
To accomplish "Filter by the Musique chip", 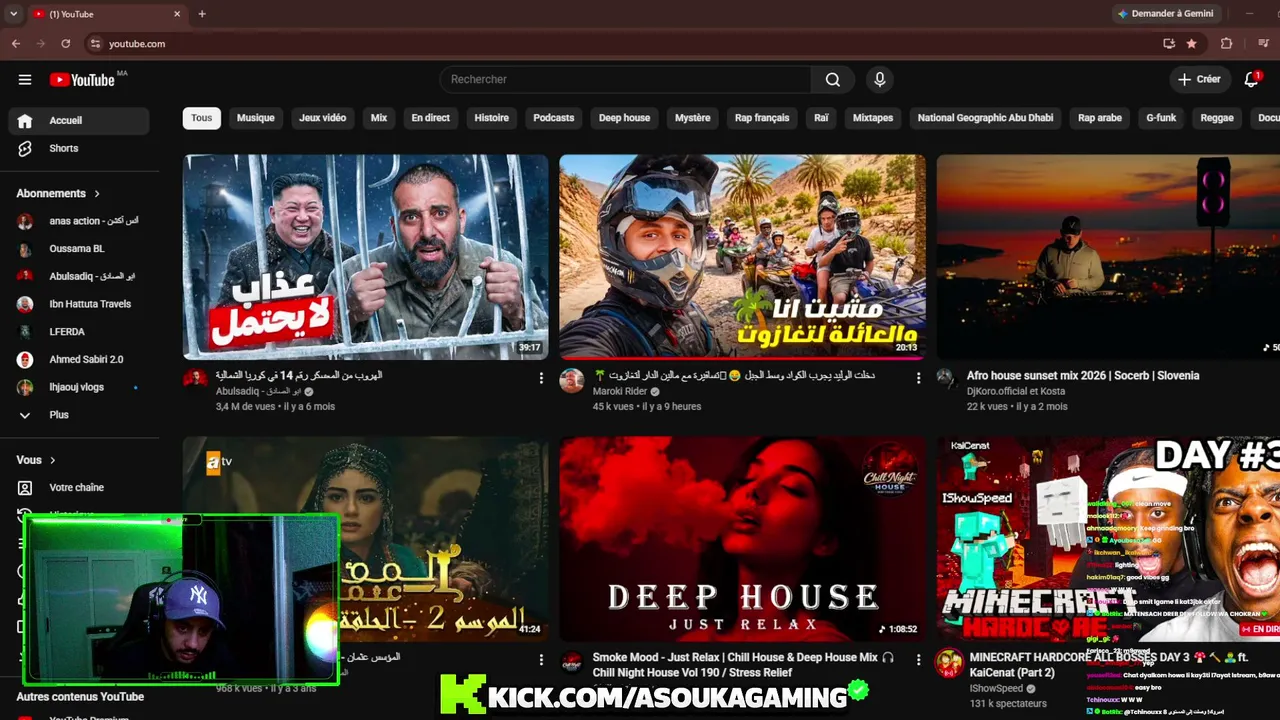I will click(x=255, y=118).
